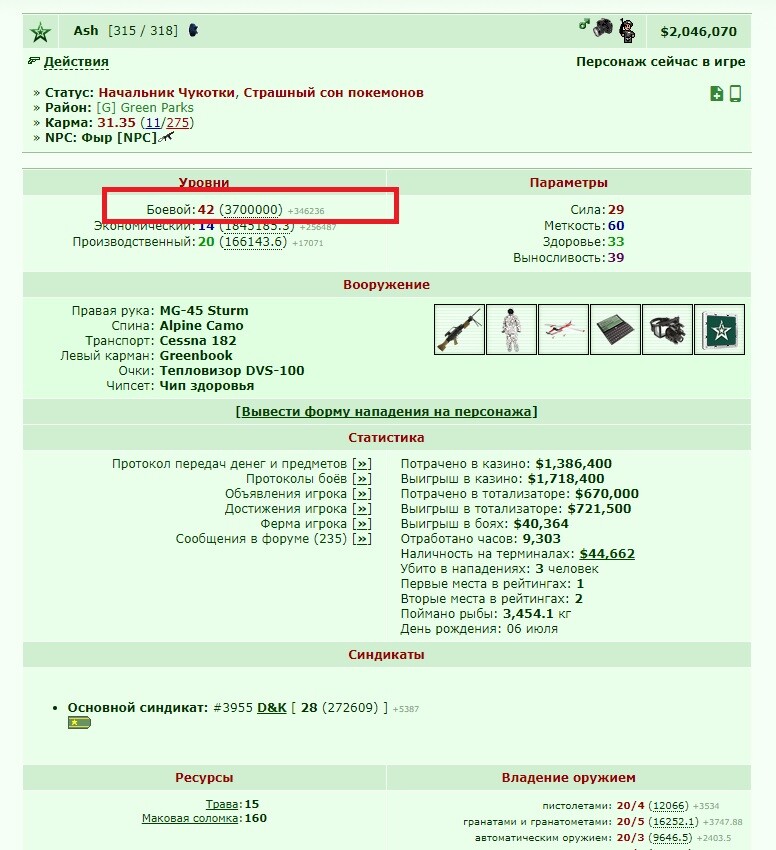Screen dimensions: 776x850
Task: Open the Объявления игрока » link
Action: [362, 494]
